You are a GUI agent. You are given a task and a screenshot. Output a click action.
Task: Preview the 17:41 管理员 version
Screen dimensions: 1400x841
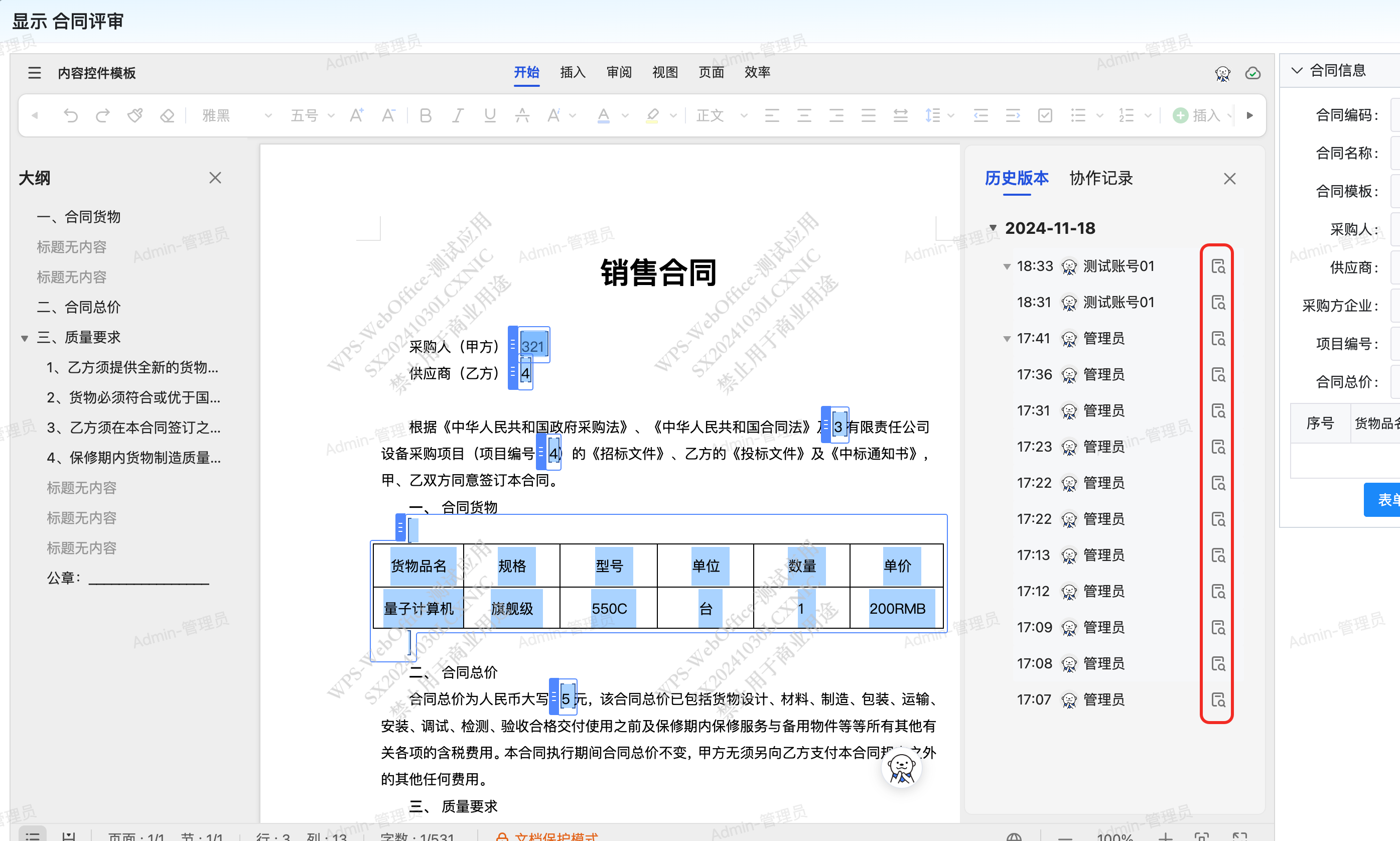(1218, 339)
